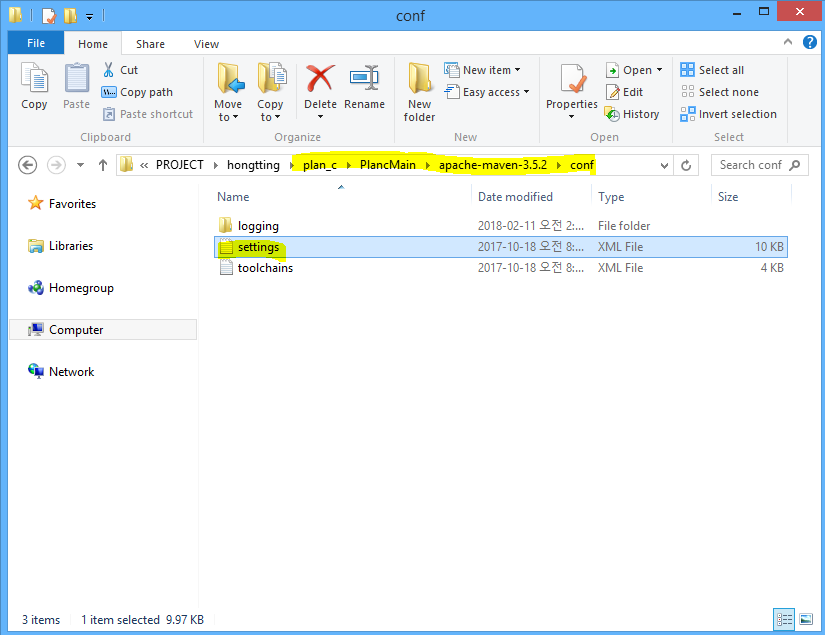The image size is (825, 635).
Task: Expand the address bar history dropdown
Action: pyautogui.click(x=663, y=165)
